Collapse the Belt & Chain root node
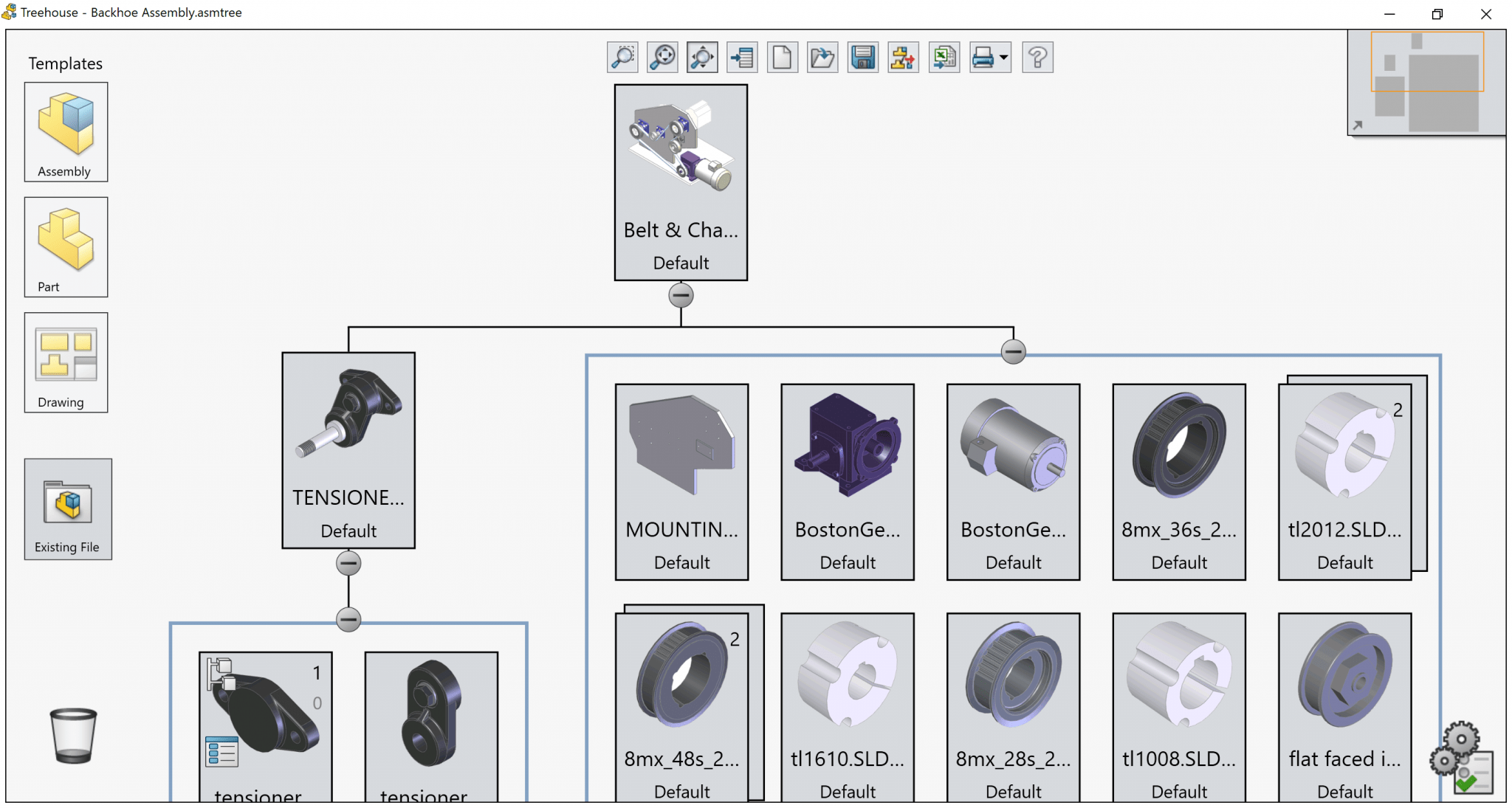 coord(680,294)
